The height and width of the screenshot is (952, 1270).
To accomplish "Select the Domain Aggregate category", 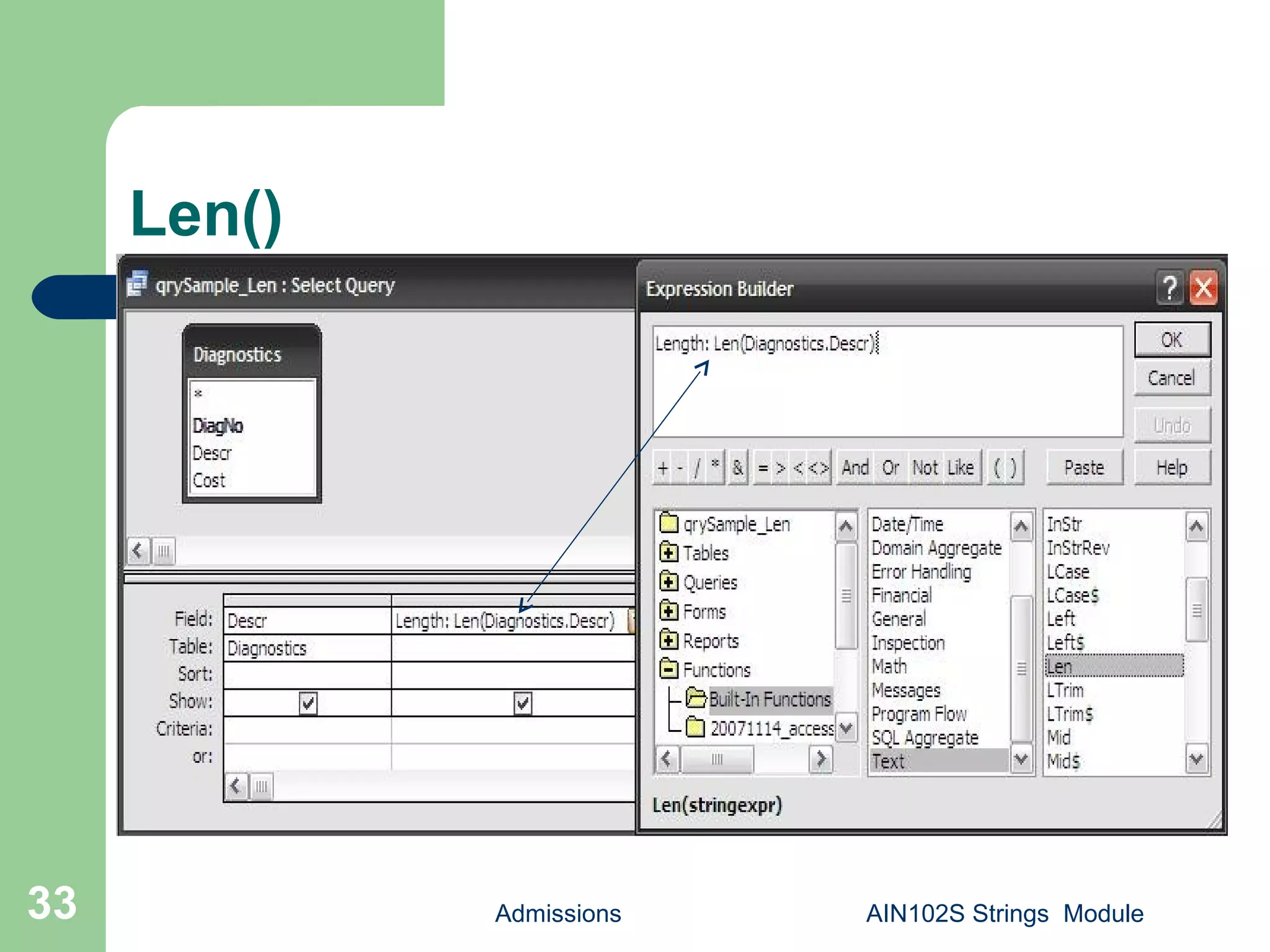I will [x=936, y=548].
